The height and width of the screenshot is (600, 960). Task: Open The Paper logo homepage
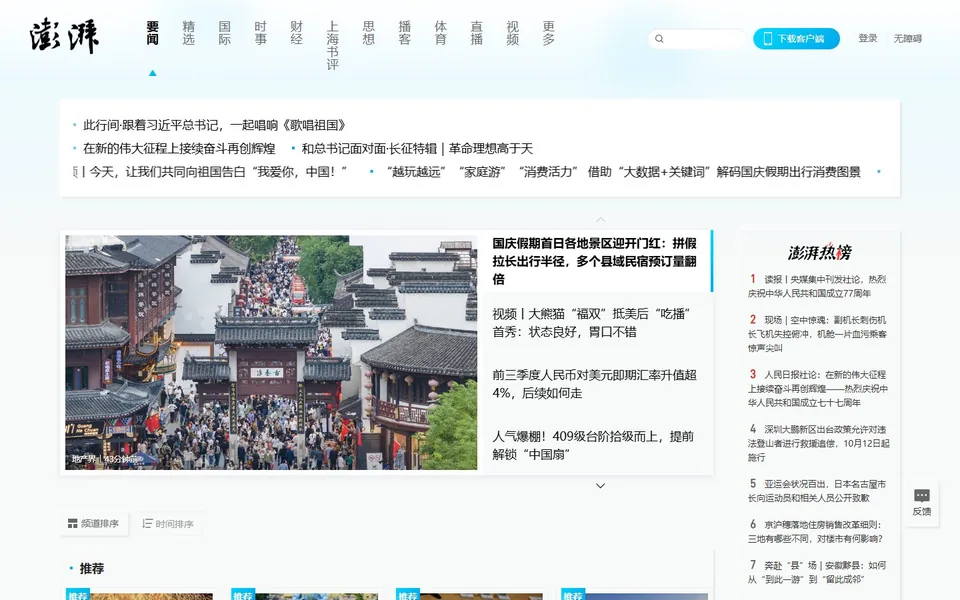pyautogui.click(x=64, y=36)
